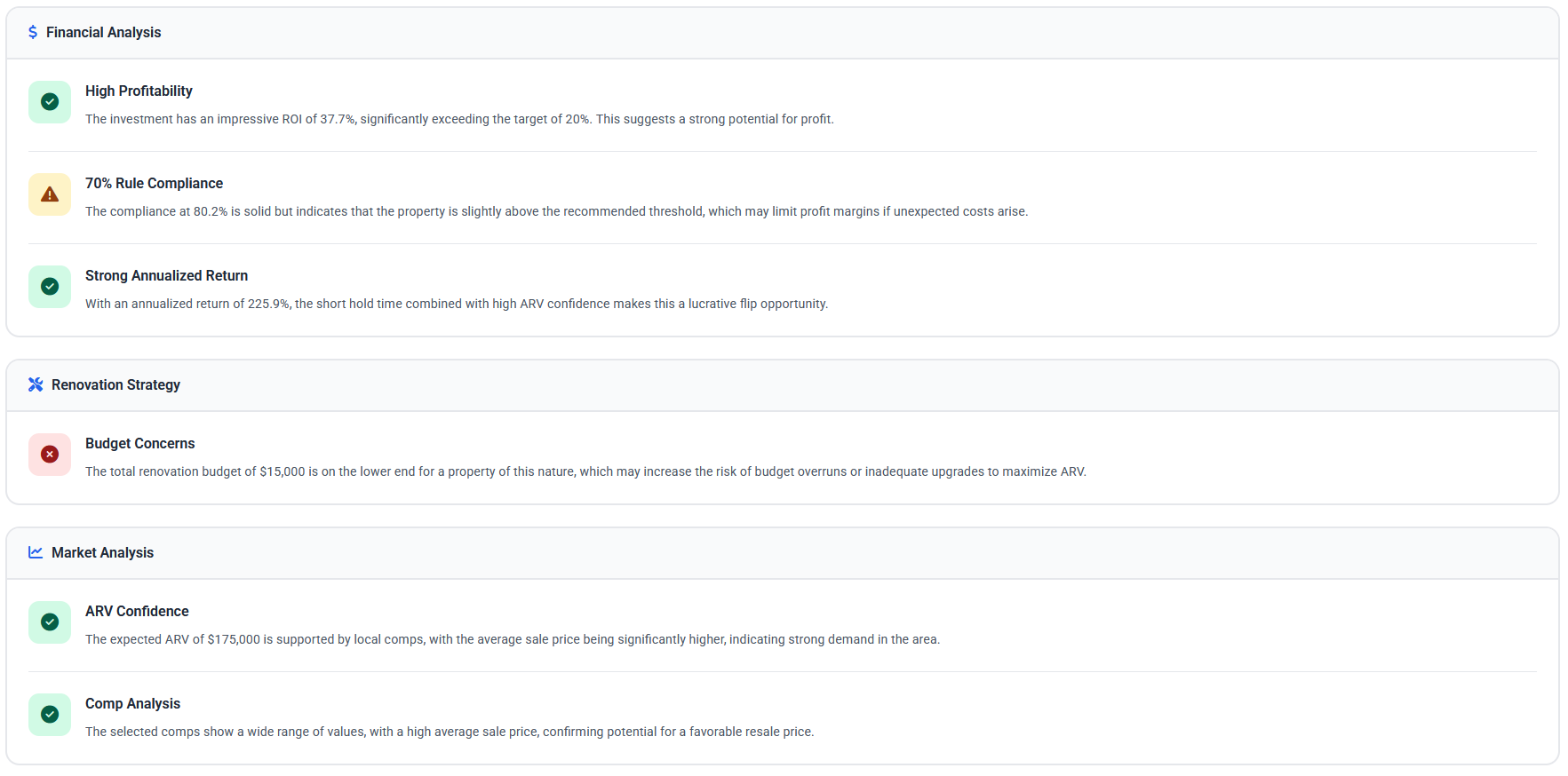Select the Financial Analysis section header
Screen dimensions: 1568x776
click(x=103, y=32)
